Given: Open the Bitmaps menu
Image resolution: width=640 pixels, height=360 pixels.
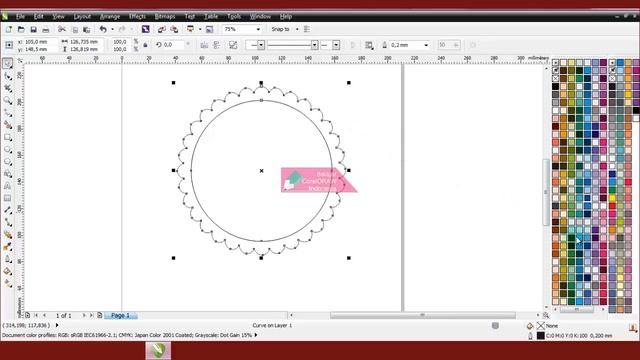Looking at the screenshot, I should click(x=165, y=16).
